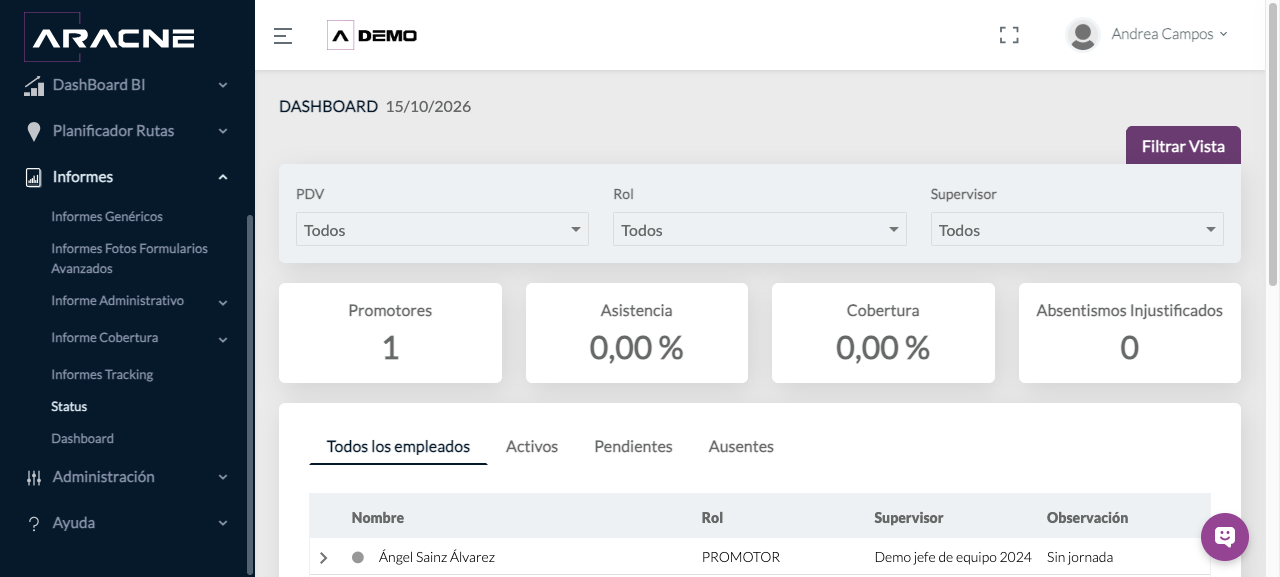Open Informes Genéricos in the sidebar

pos(107,217)
